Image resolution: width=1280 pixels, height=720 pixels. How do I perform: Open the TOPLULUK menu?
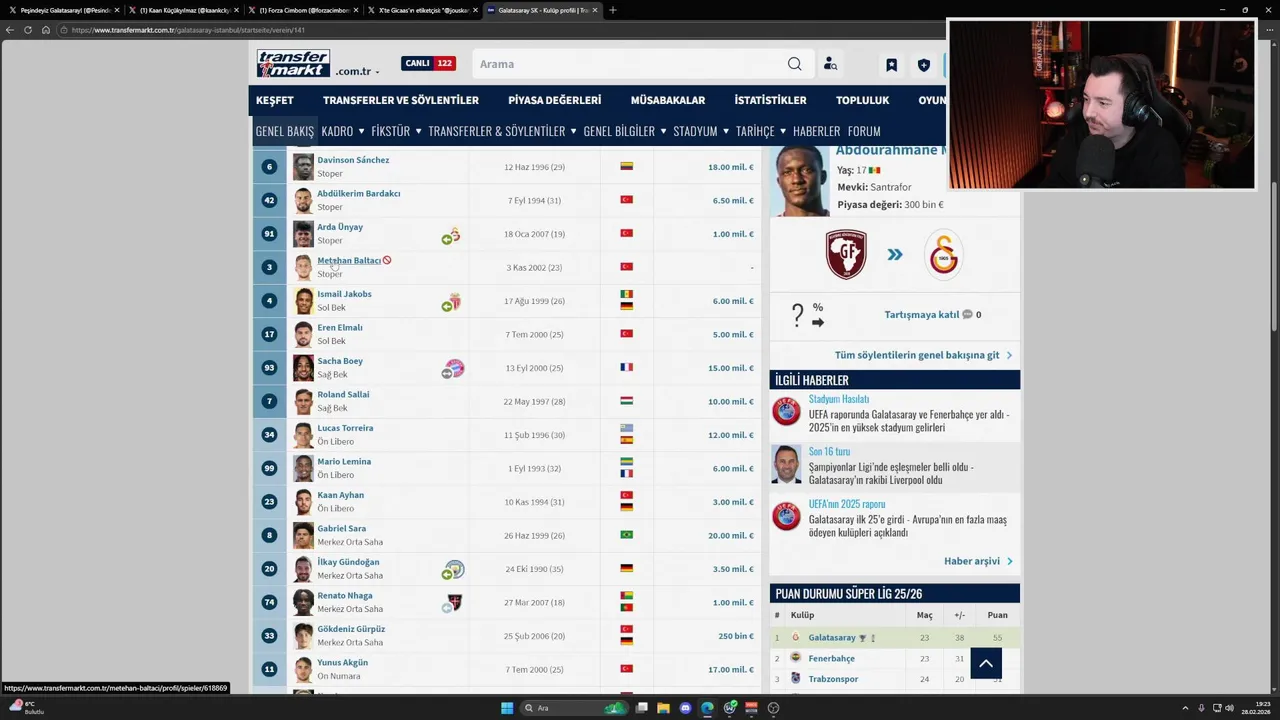(862, 100)
